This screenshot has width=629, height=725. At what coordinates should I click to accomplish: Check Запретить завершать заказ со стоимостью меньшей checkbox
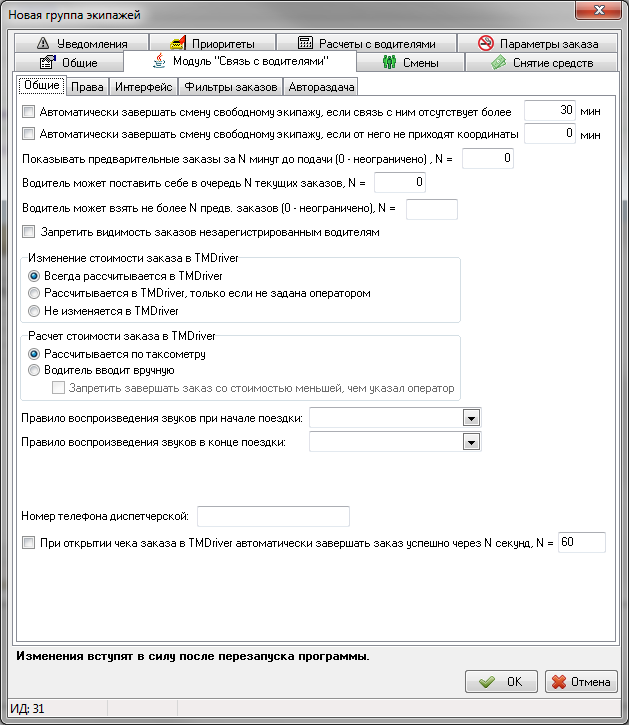tap(58, 388)
